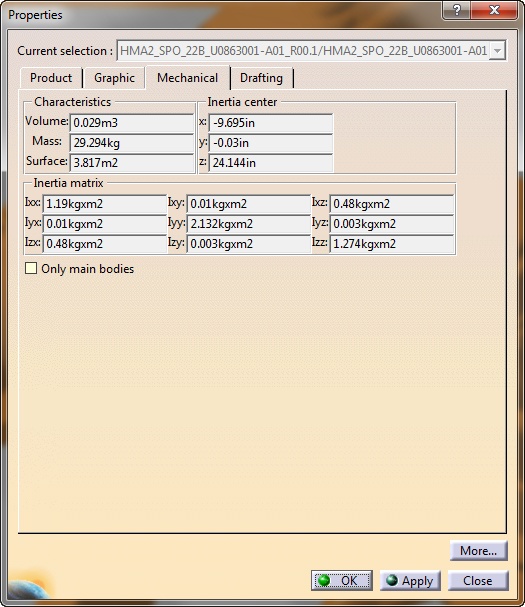
Task: Click the More... button
Action: (x=478, y=550)
